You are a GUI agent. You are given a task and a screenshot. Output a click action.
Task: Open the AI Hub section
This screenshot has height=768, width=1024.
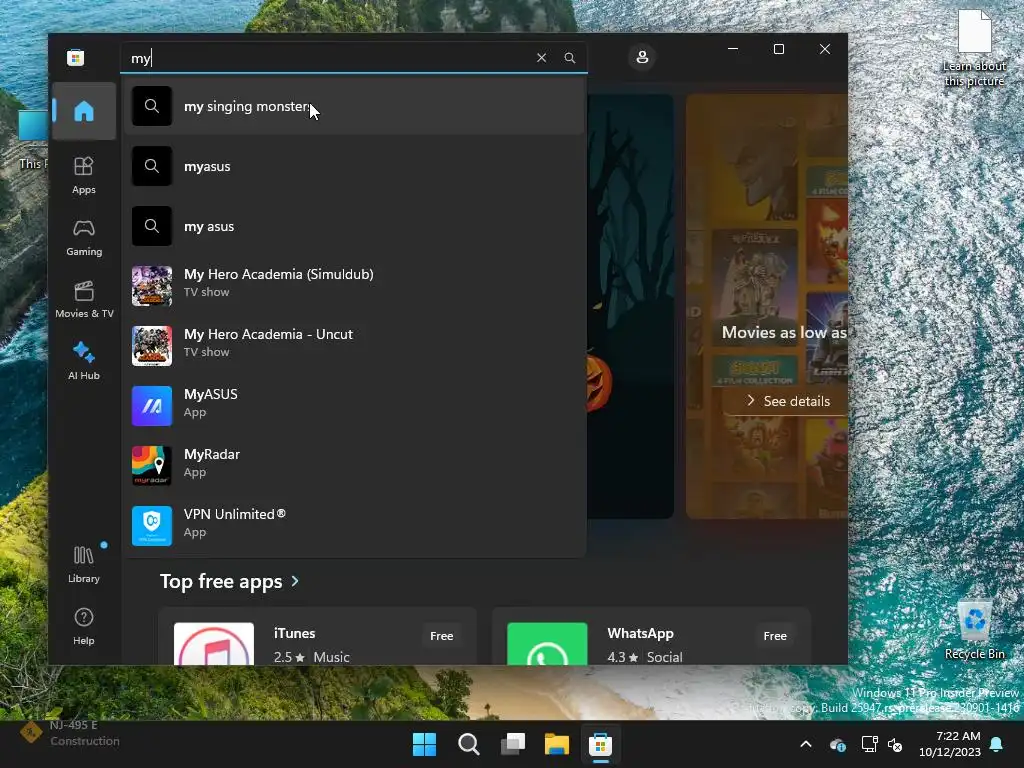click(x=84, y=360)
